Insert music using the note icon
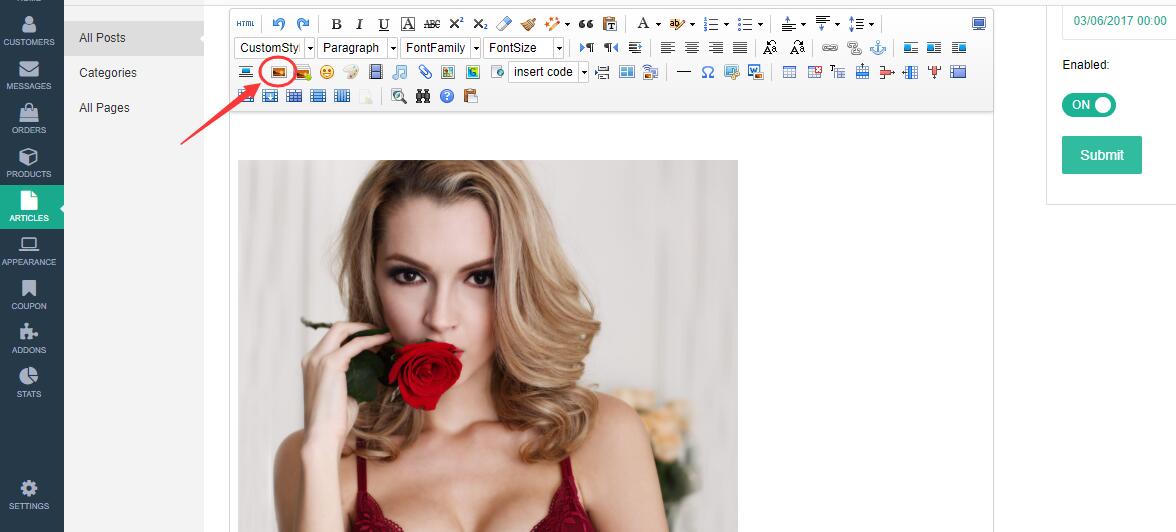Screen dimensions: 1176x532 click(x=400, y=72)
